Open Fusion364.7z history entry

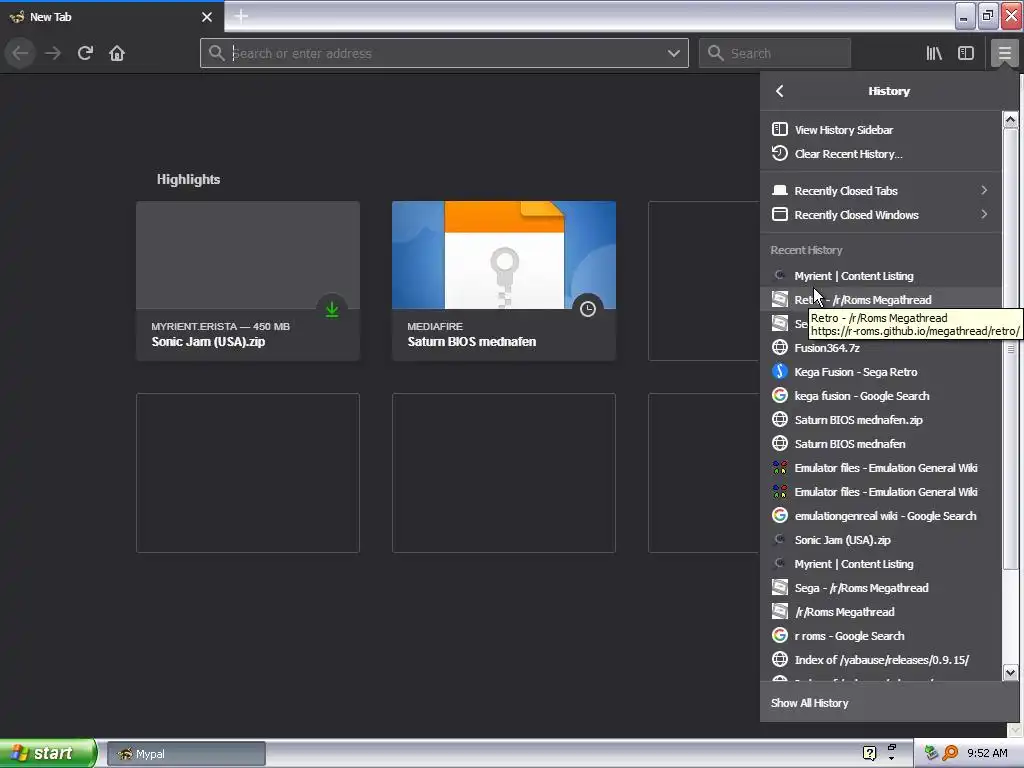[880, 347]
